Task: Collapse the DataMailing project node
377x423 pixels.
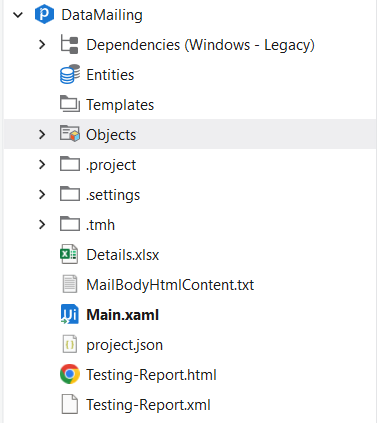Action: coord(18,15)
